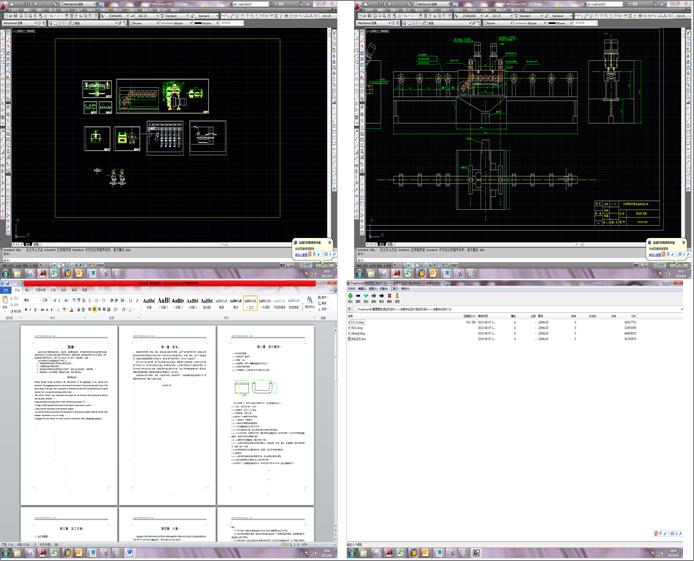Open the font size dropdown in Word
Viewport: 694px width, 561px height.
(46, 300)
